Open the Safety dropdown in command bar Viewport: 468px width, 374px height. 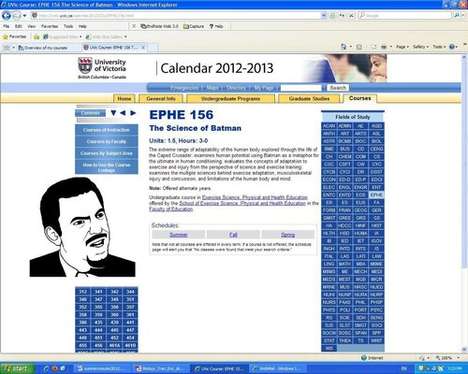click(x=420, y=47)
